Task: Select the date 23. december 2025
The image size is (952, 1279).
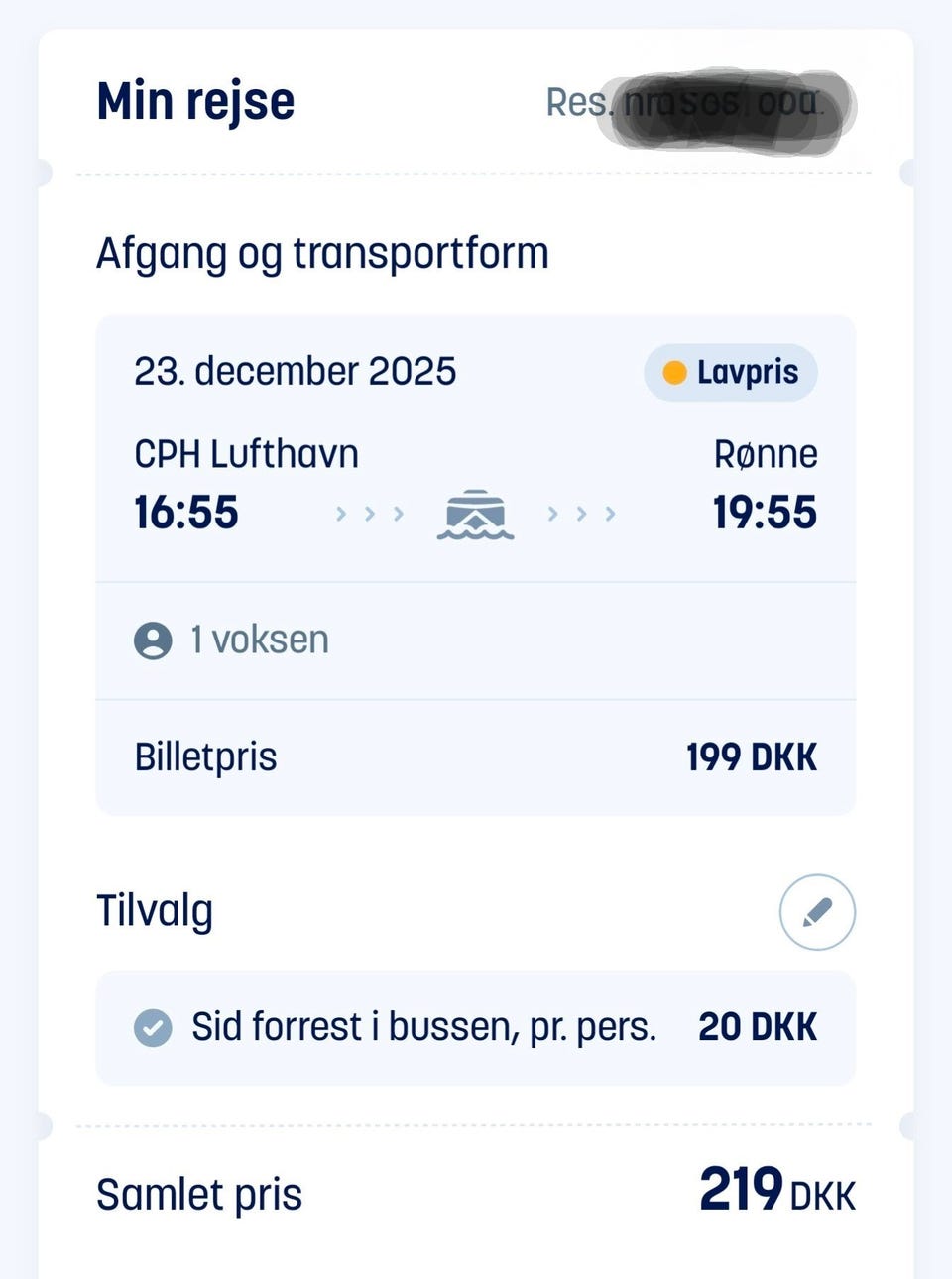Action: [x=295, y=372]
